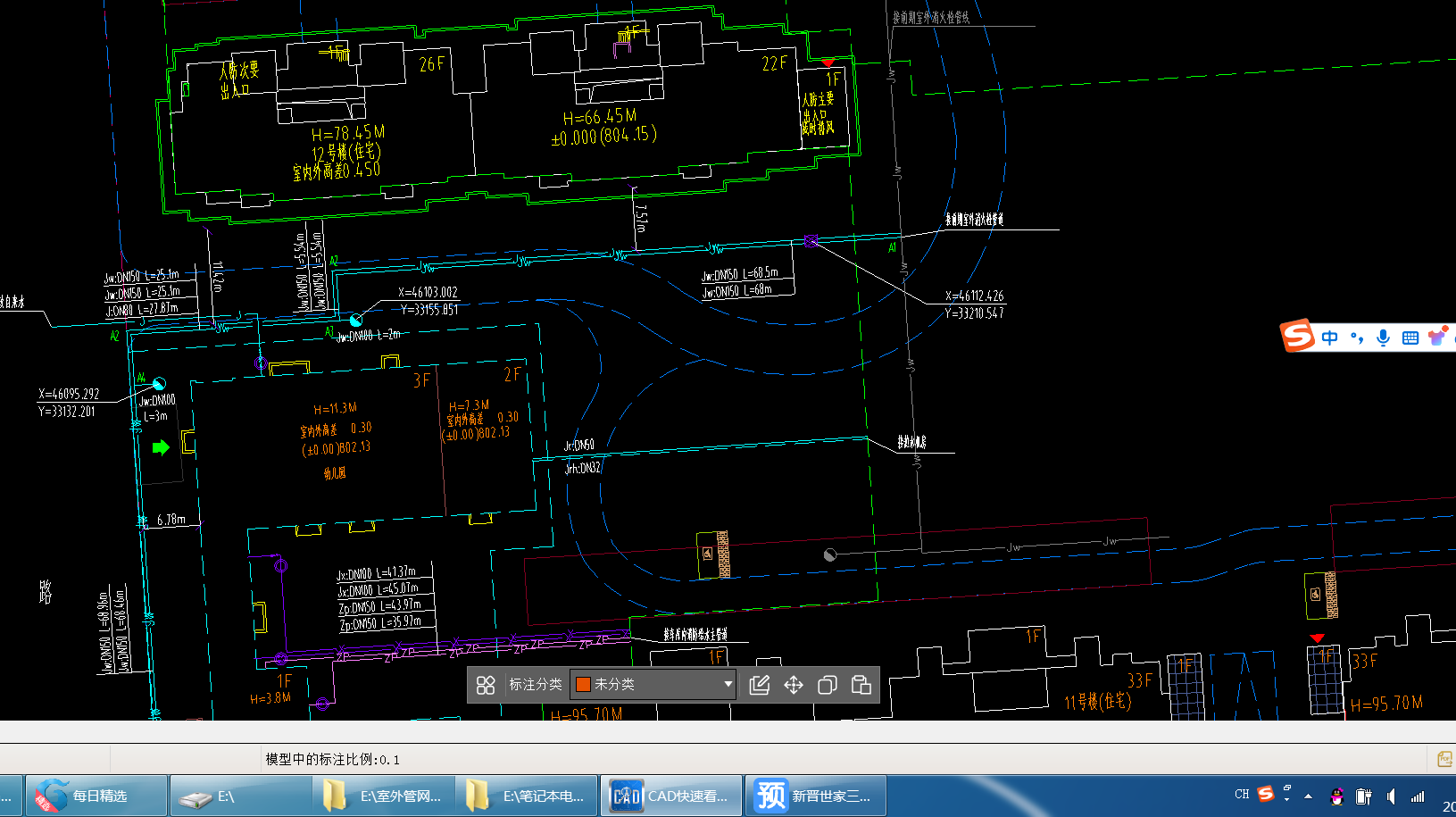Click the paste annotation clipboard icon
1456x817 pixels.
pyautogui.click(x=861, y=685)
